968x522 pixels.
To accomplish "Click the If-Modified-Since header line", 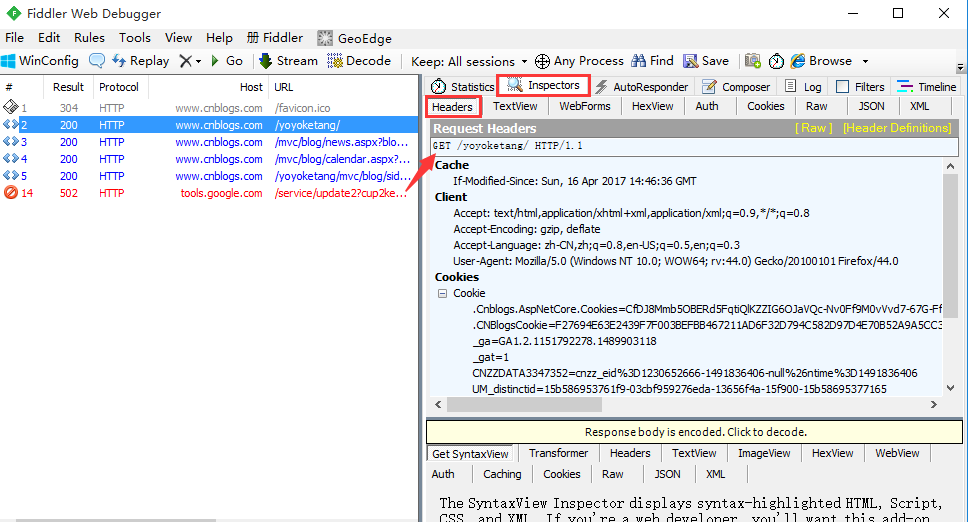I will coord(574,181).
